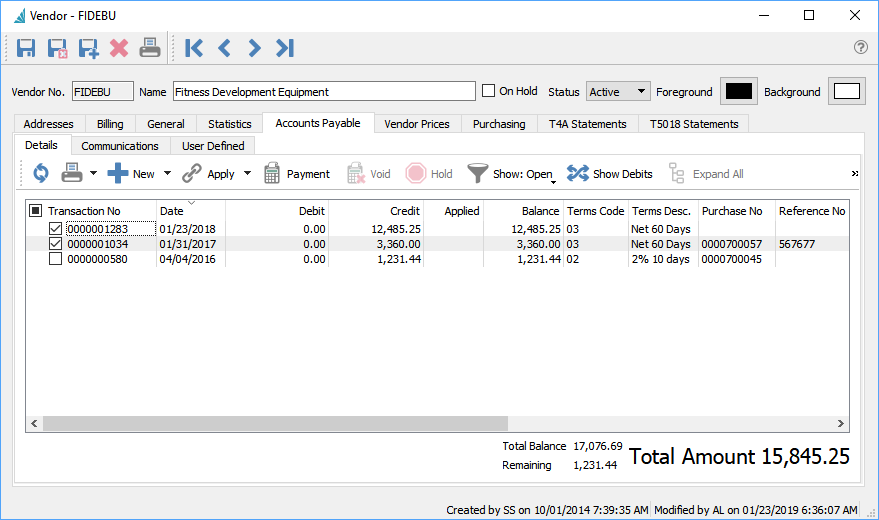
Task: Select the Details sub-tab
Action: point(41,145)
